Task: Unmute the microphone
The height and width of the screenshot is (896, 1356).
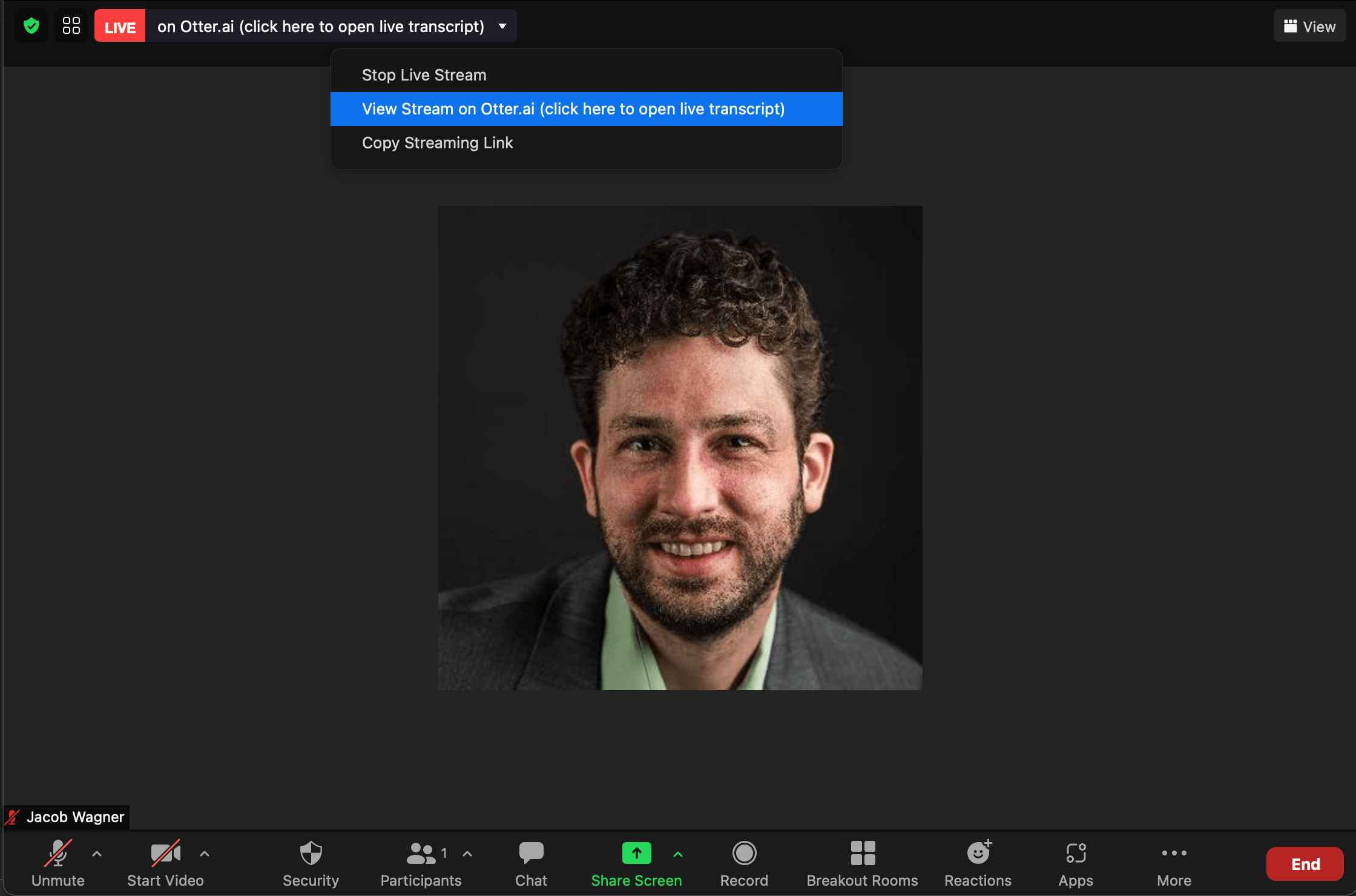Action: click(58, 863)
